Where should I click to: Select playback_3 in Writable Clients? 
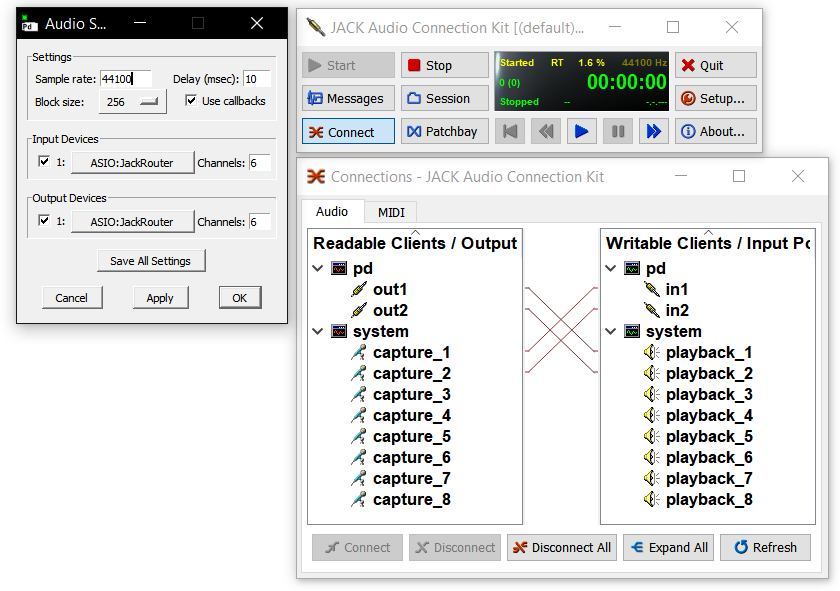click(x=709, y=394)
